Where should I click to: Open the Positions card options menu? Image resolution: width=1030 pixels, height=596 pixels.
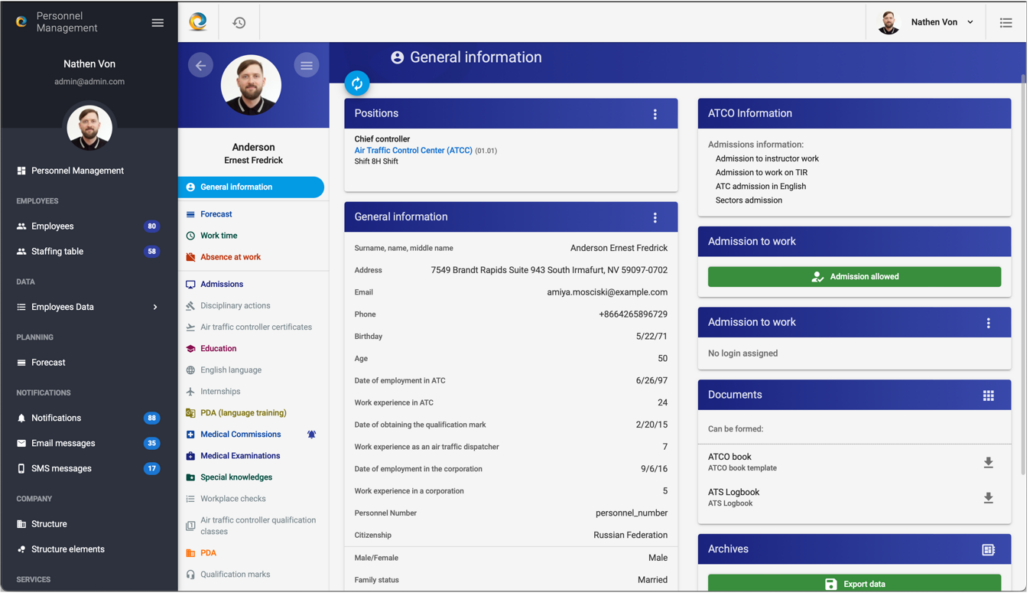pyautogui.click(x=655, y=114)
